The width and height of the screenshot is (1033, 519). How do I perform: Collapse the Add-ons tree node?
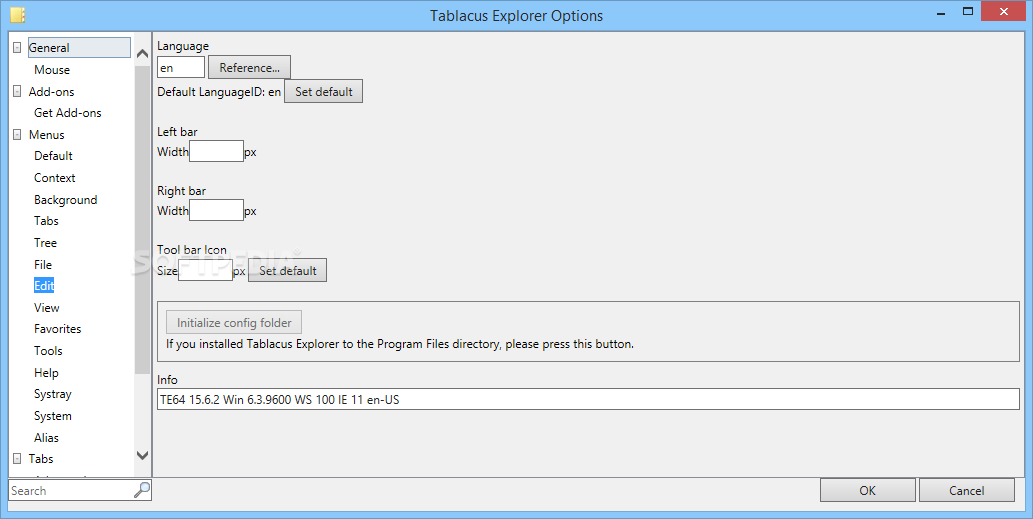tap(17, 92)
